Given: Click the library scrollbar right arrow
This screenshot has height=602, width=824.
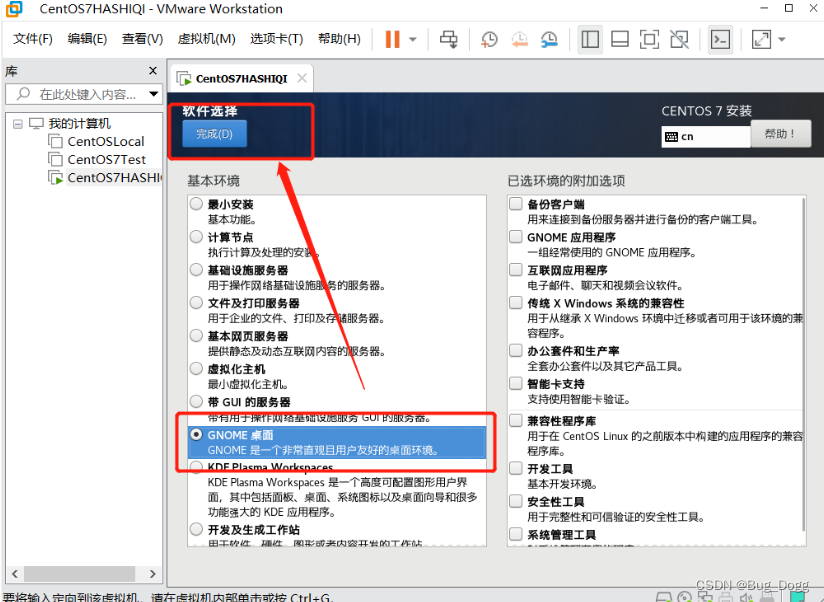Looking at the screenshot, I should (x=152, y=574).
